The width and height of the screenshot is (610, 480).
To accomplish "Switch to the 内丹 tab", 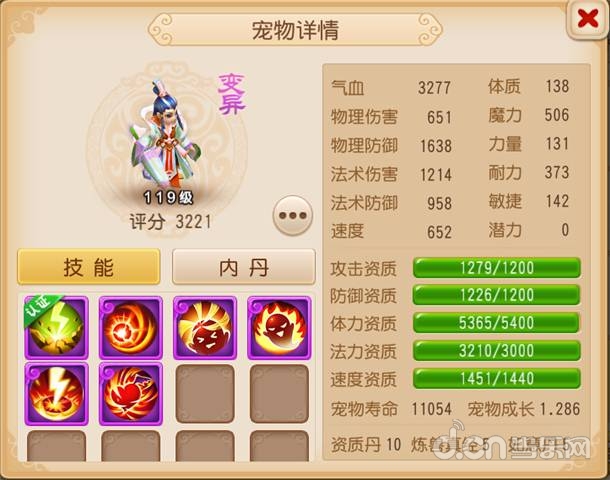I will 244,267.
